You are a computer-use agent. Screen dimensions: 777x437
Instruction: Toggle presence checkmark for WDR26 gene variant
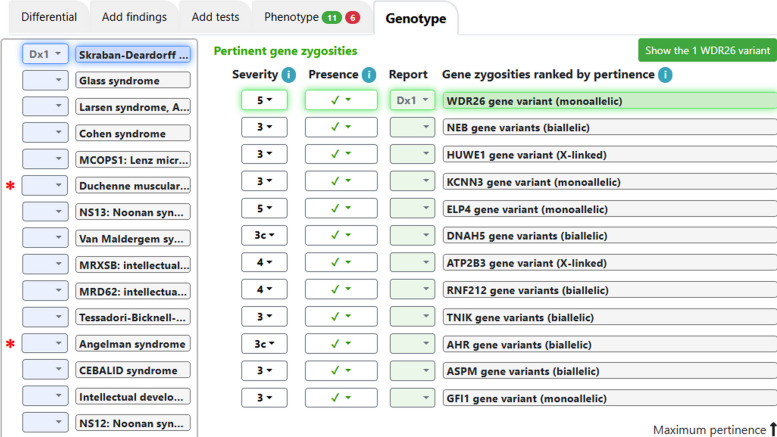tap(341, 100)
